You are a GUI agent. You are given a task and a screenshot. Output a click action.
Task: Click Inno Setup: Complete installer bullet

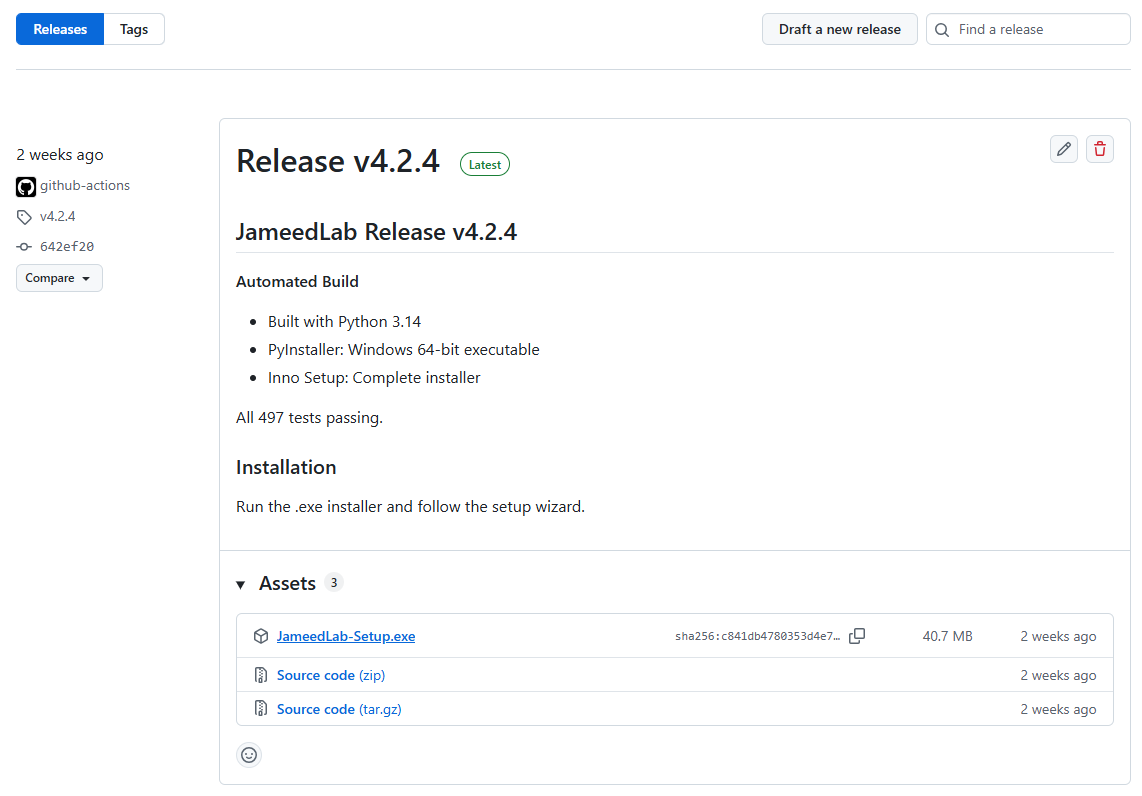coord(374,377)
